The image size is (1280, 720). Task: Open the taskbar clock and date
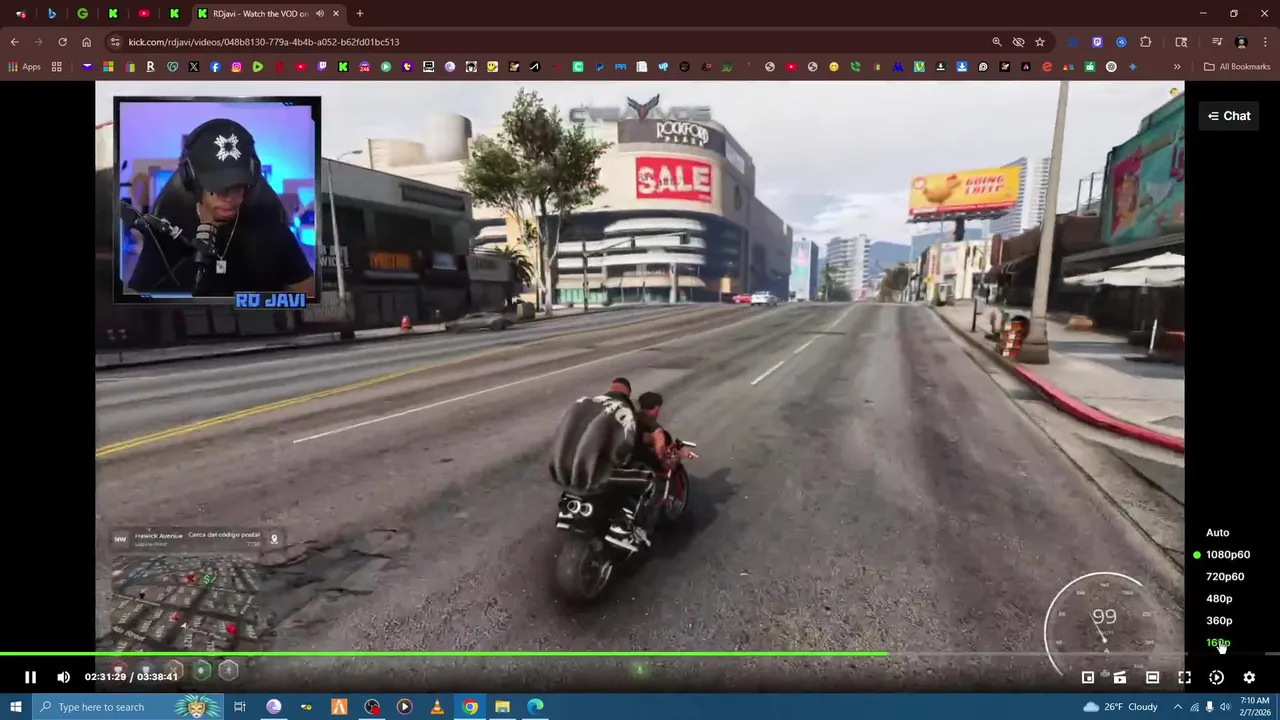click(1254, 707)
